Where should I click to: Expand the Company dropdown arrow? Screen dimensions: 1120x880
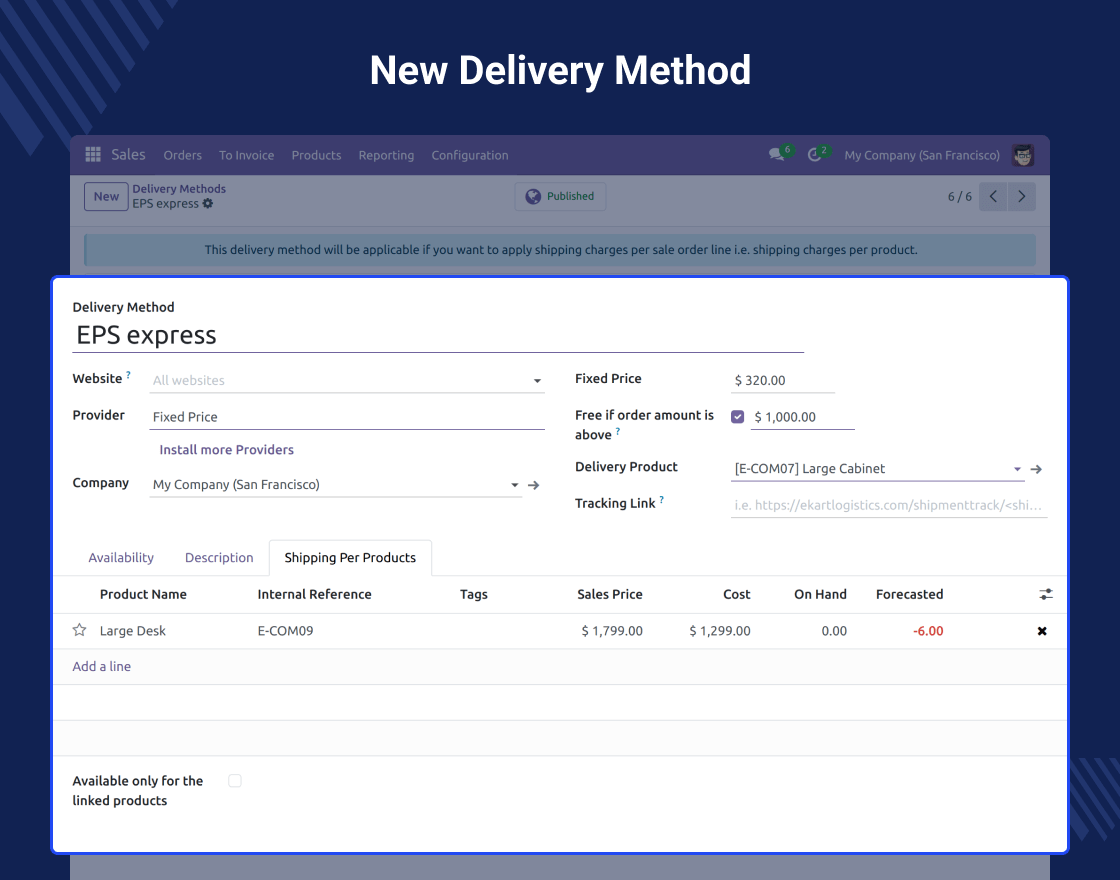514,485
